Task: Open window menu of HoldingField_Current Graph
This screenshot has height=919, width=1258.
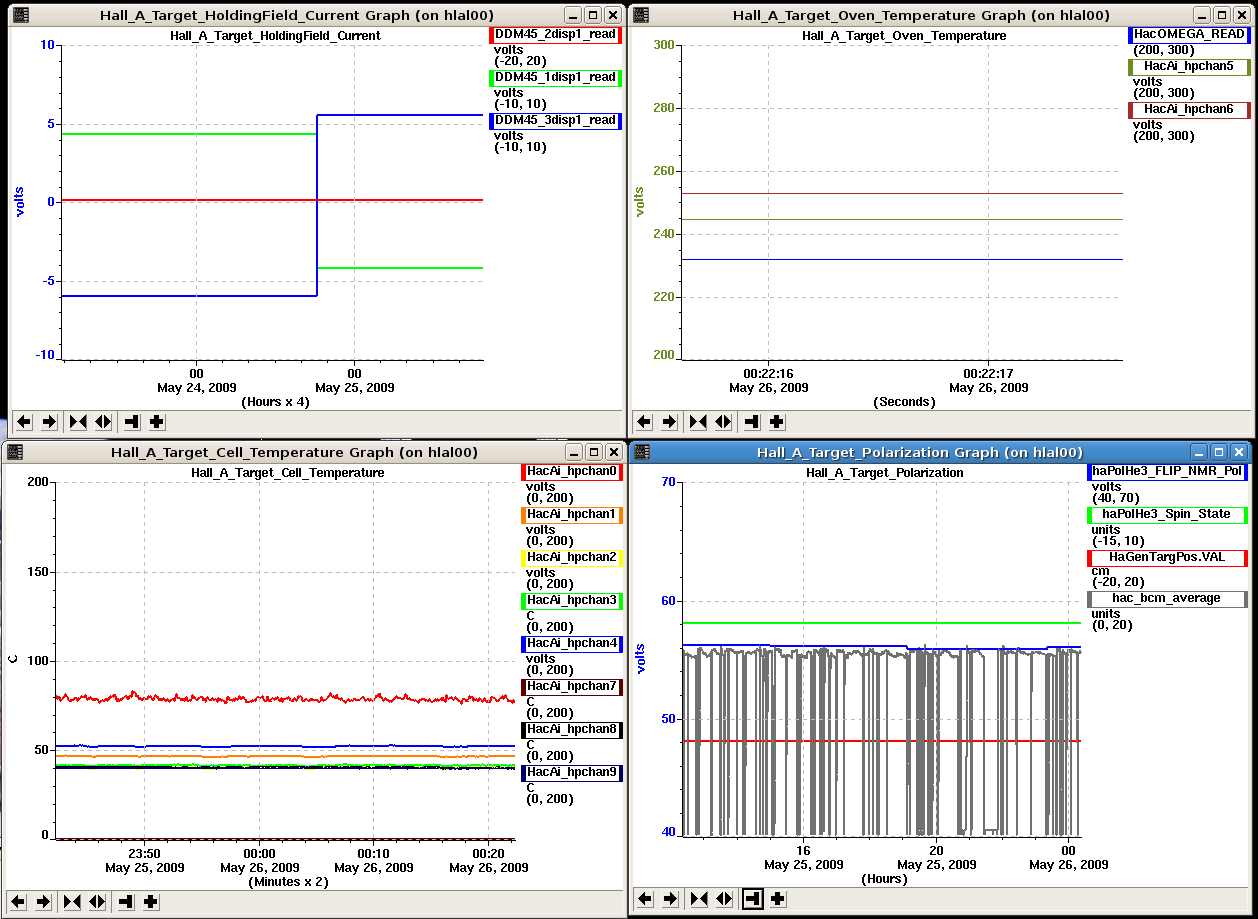Action: pyautogui.click(x=21, y=15)
